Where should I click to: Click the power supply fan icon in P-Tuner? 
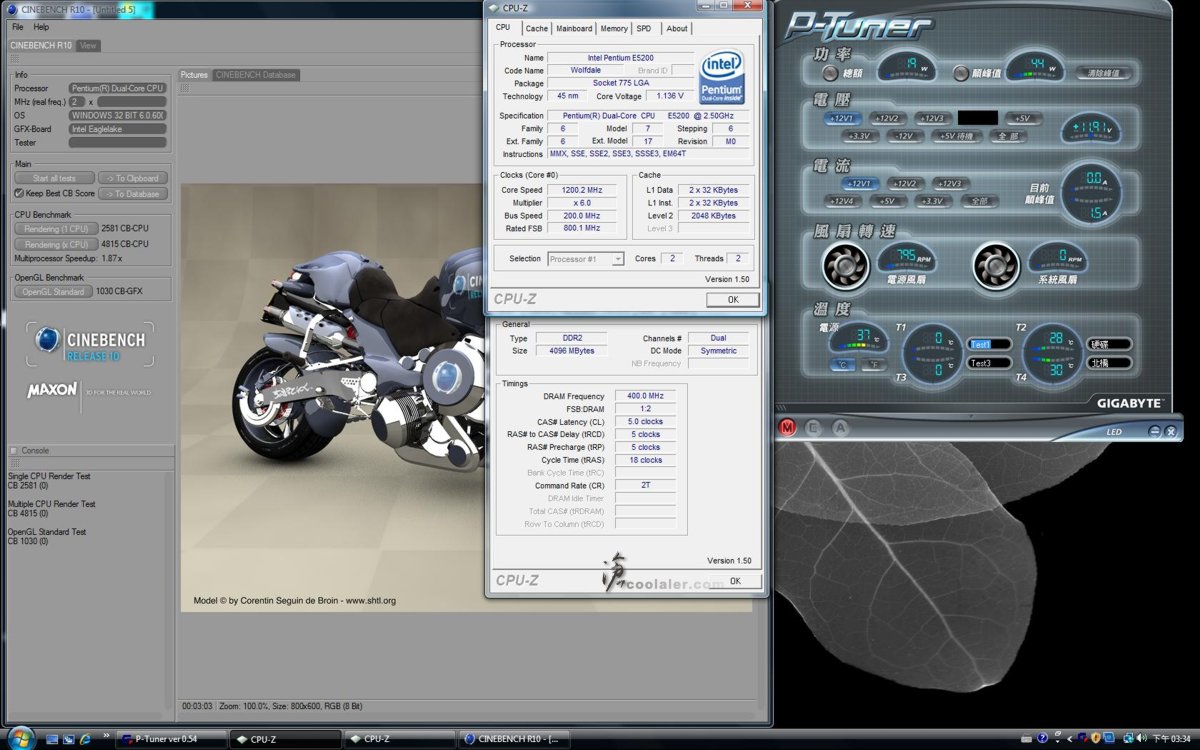846,266
